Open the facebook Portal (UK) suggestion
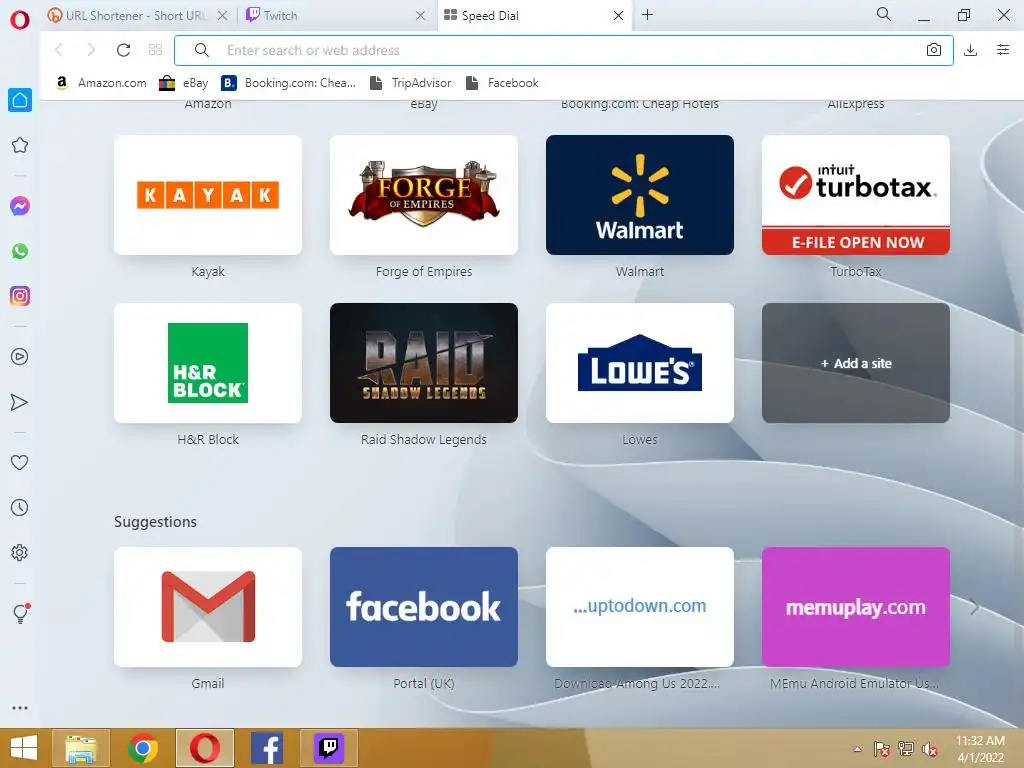The width and height of the screenshot is (1024, 768). coord(424,607)
